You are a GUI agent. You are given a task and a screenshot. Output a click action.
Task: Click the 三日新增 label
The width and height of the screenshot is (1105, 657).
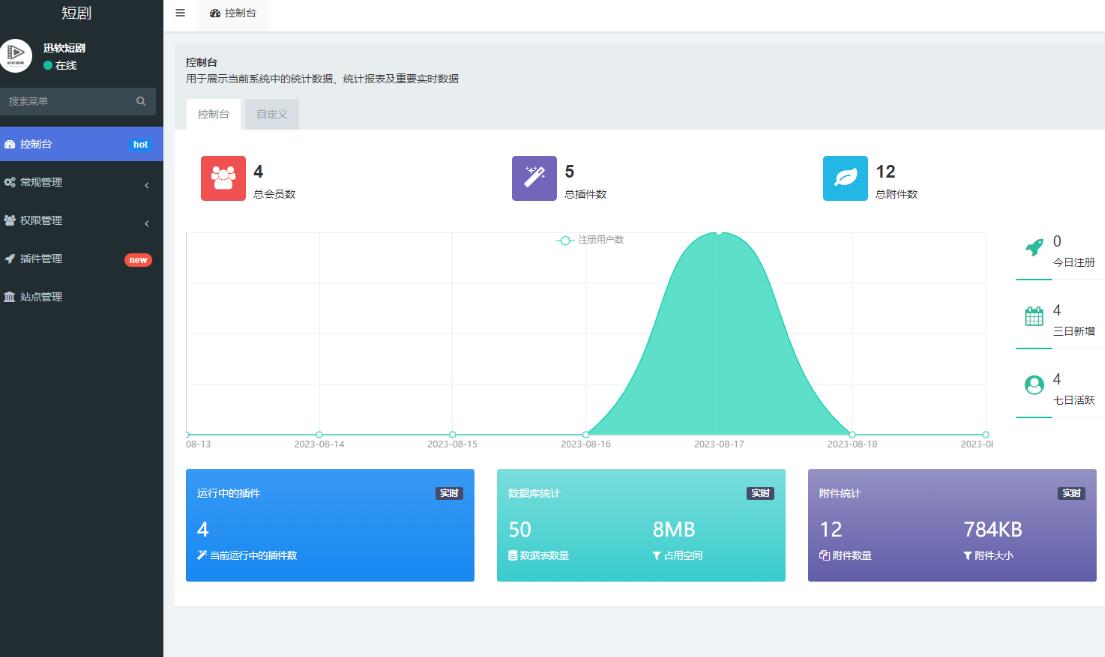point(1074,331)
